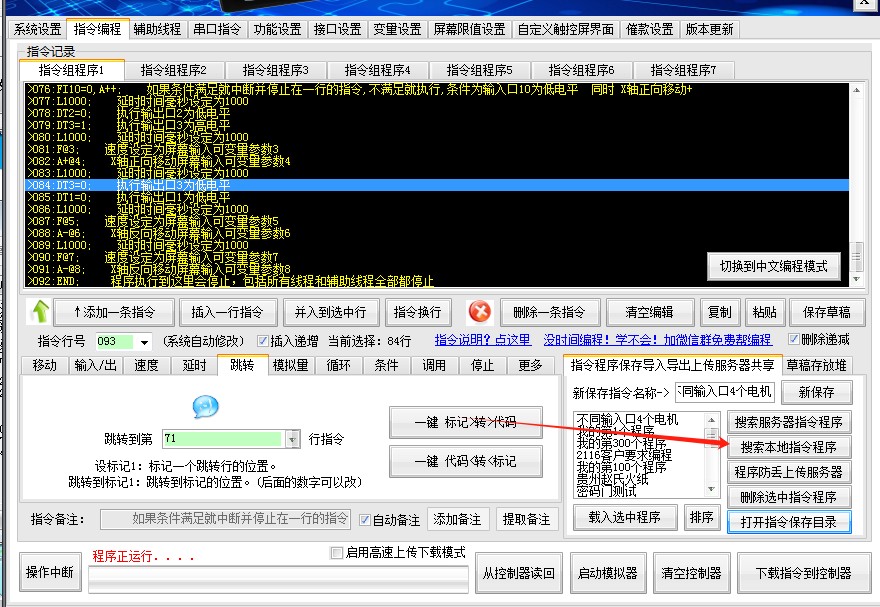Image resolution: width=880 pixels, height=607 pixels.
Task: Click the 指令备注 text field
Action: [226, 519]
